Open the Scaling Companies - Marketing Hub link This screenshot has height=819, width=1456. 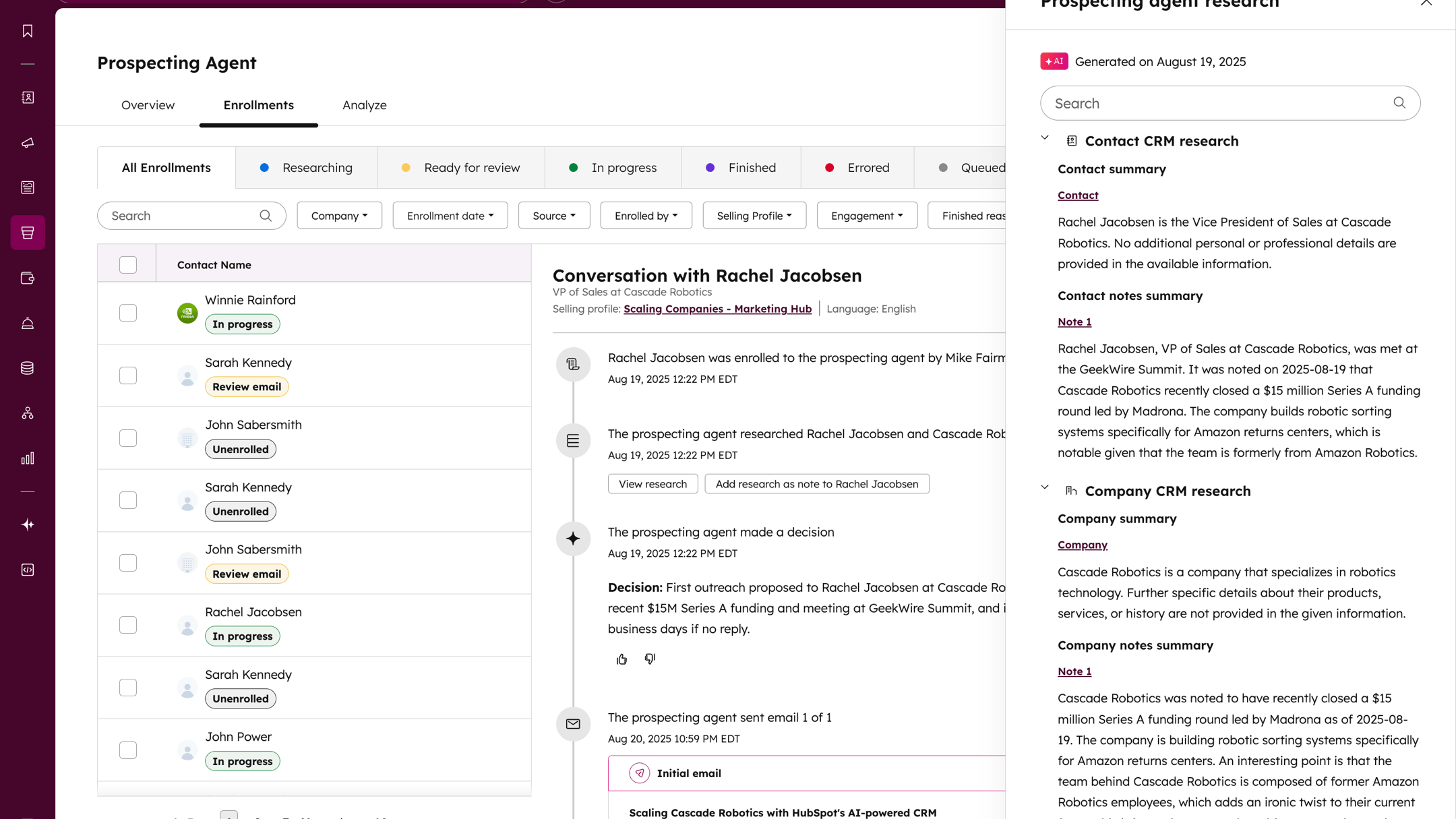click(x=717, y=309)
